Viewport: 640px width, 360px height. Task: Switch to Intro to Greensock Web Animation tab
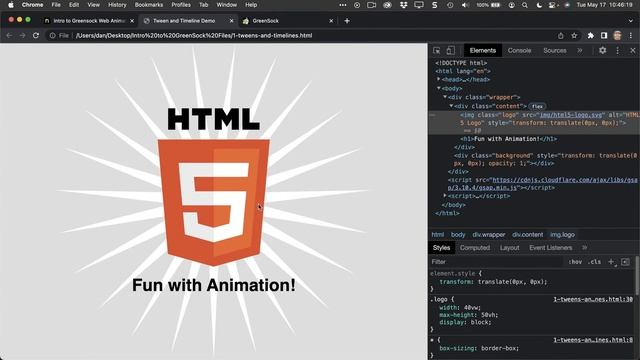89,21
